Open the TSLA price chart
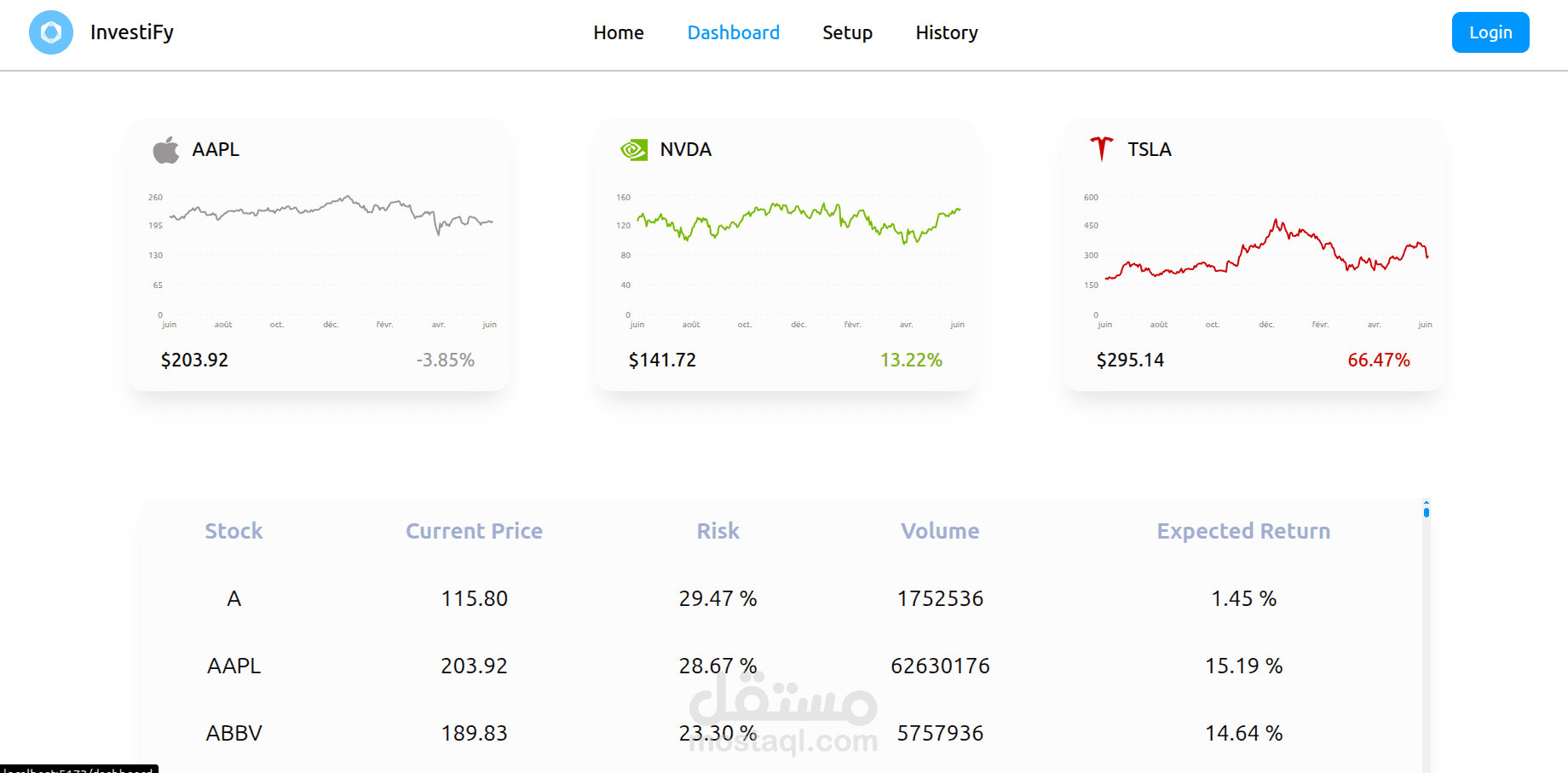 click(1263, 256)
